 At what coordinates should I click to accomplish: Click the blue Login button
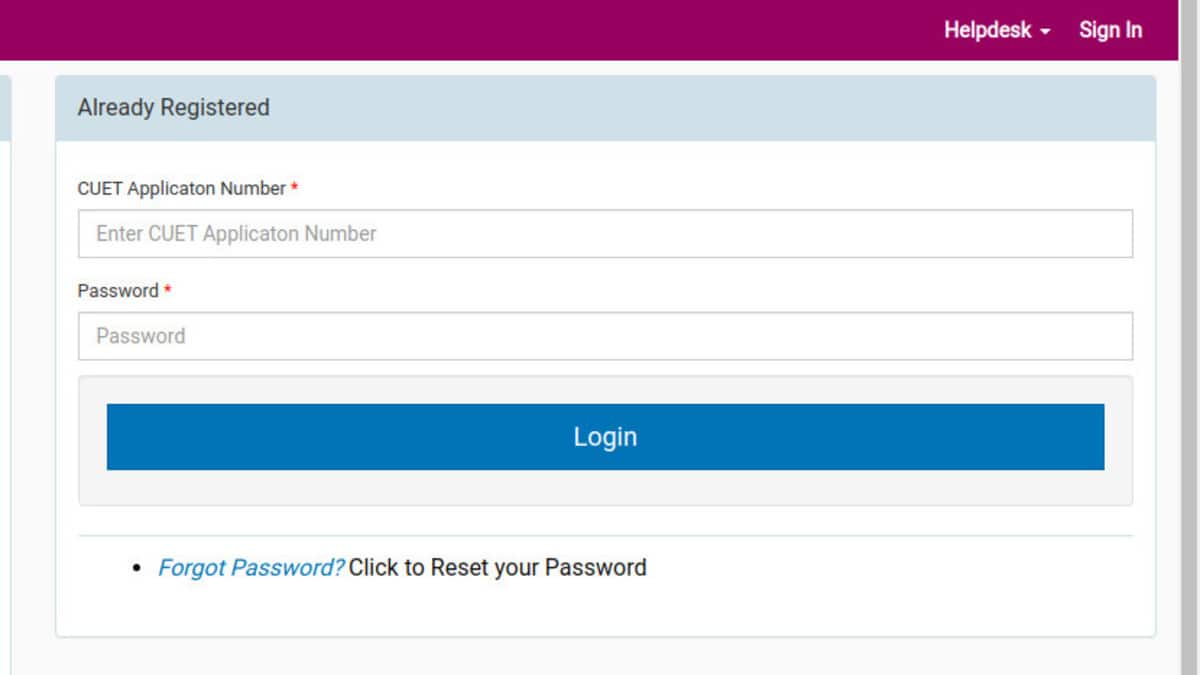tap(605, 437)
